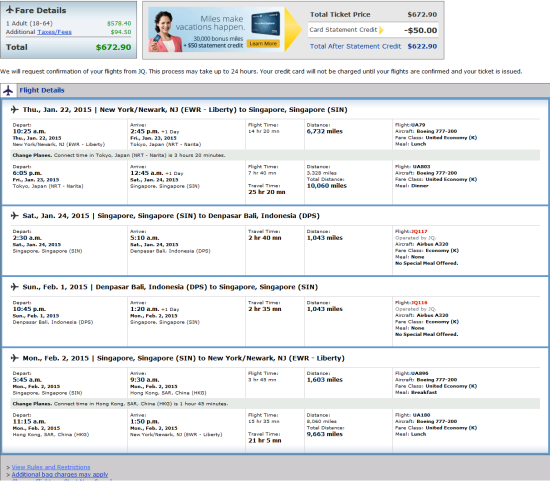Click the Hong Kong Change Planes connection notice
Screen dimensions: 550x481
tap(275, 403)
